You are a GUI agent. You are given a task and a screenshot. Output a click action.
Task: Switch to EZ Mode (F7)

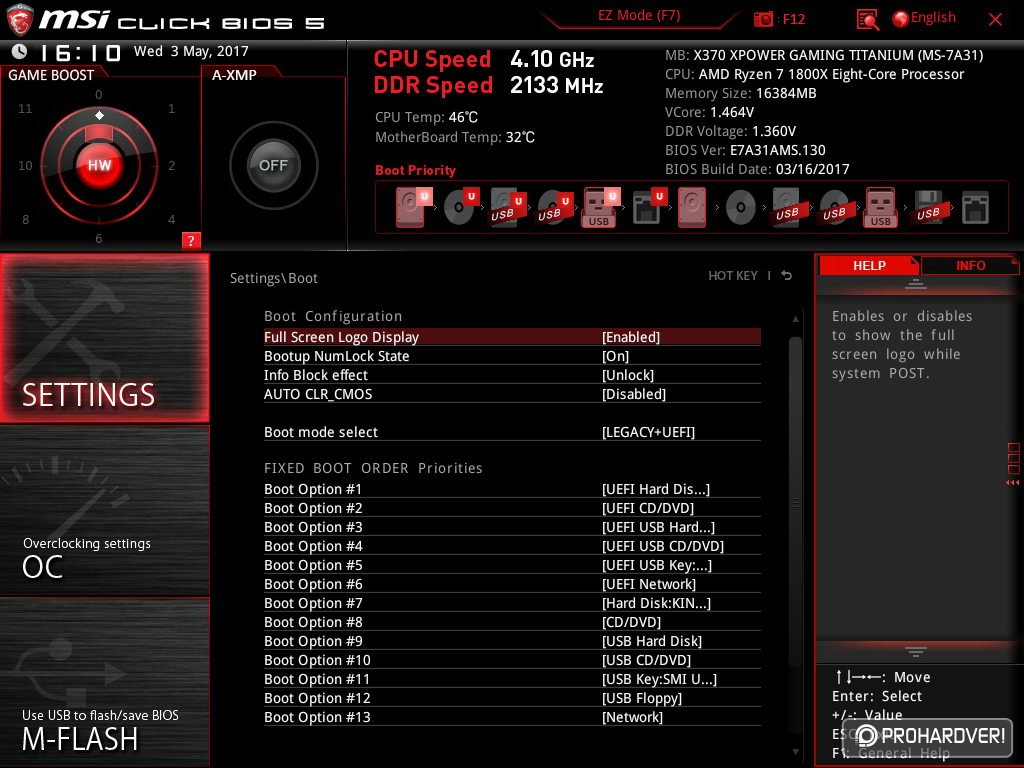639,16
